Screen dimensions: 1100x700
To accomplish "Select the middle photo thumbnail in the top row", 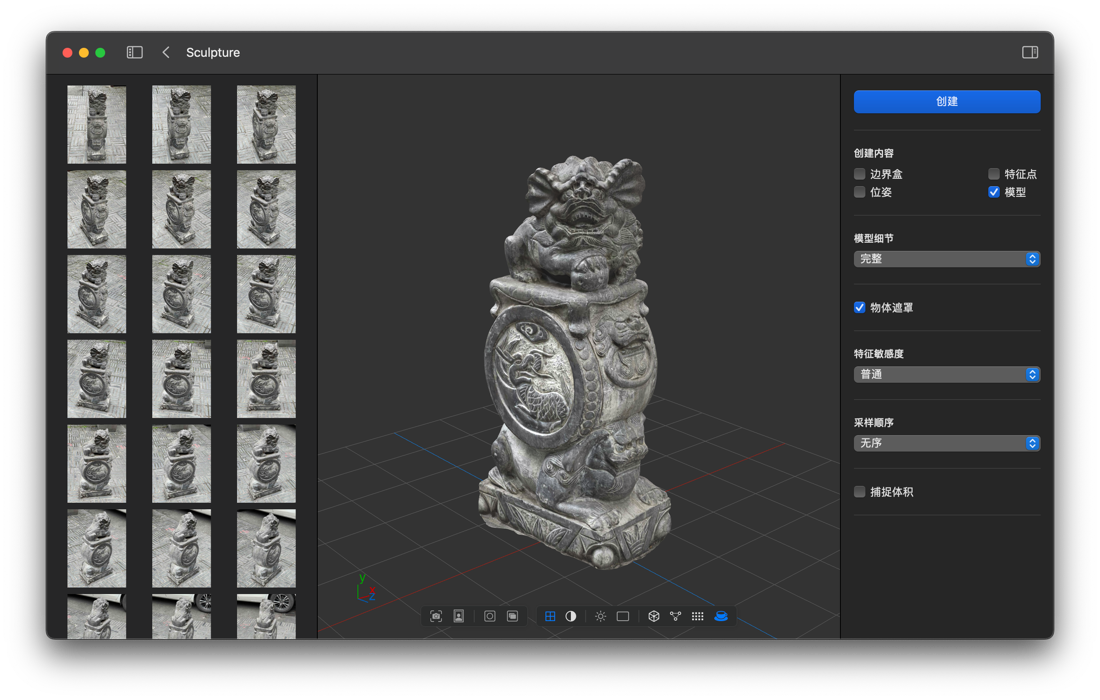I will pyautogui.click(x=182, y=125).
